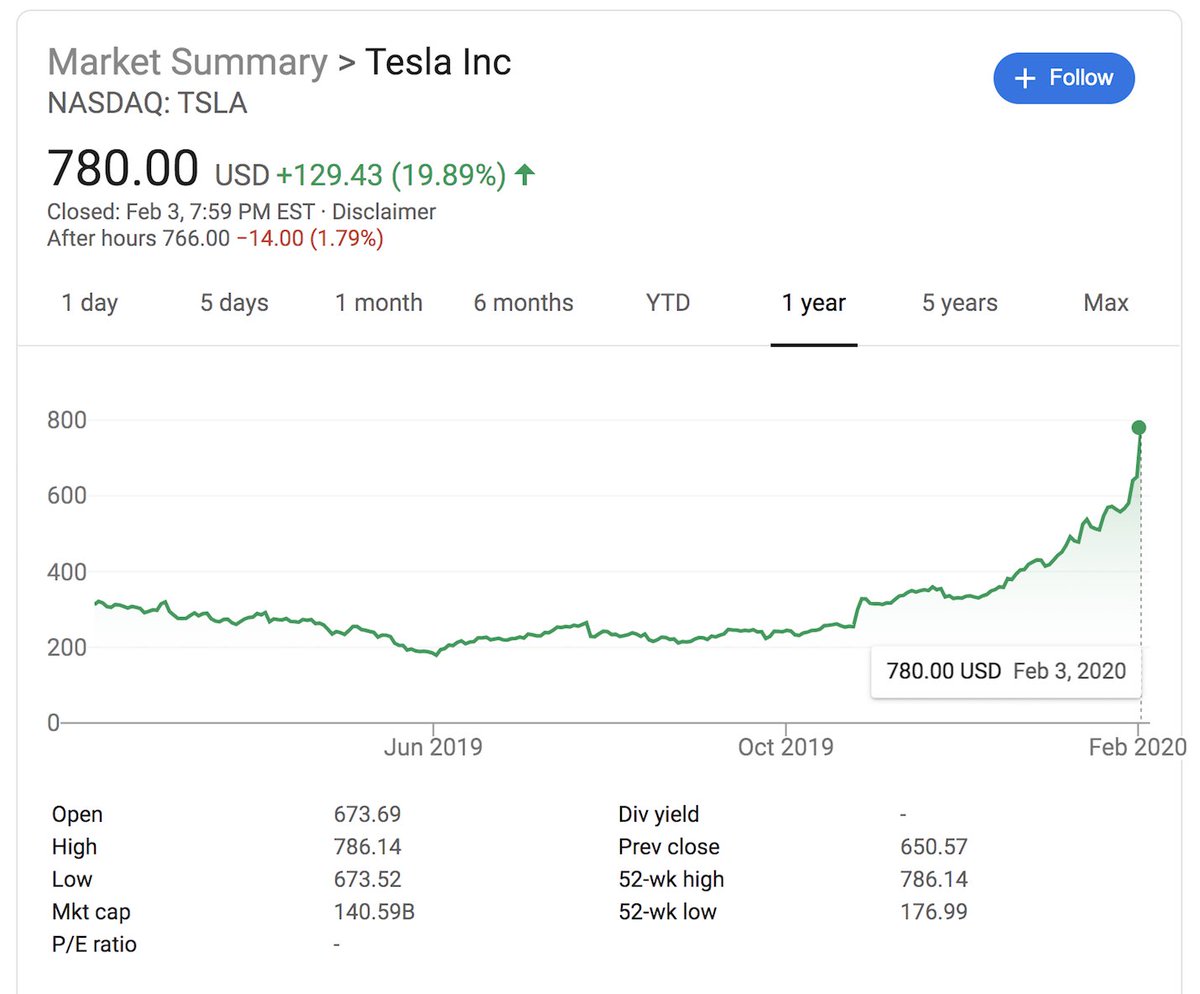
Task: Switch to the 5 days tab
Action: [234, 303]
